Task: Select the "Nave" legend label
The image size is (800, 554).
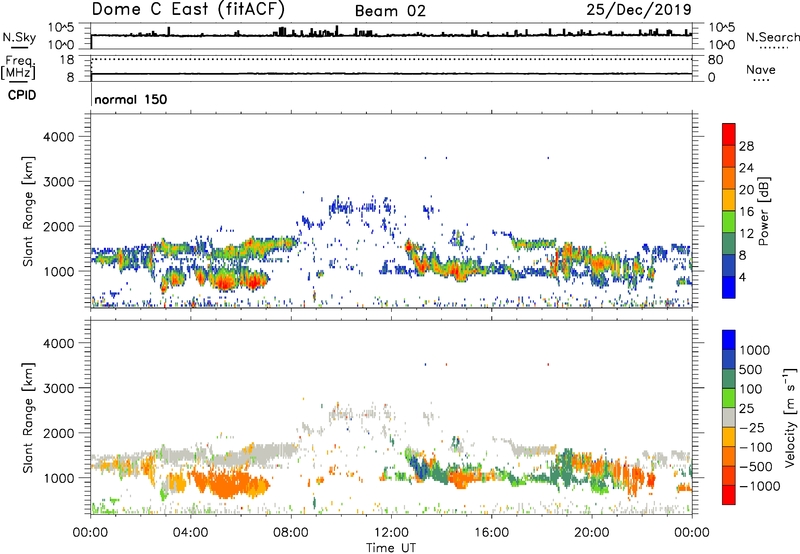Action: pyautogui.click(x=760, y=69)
